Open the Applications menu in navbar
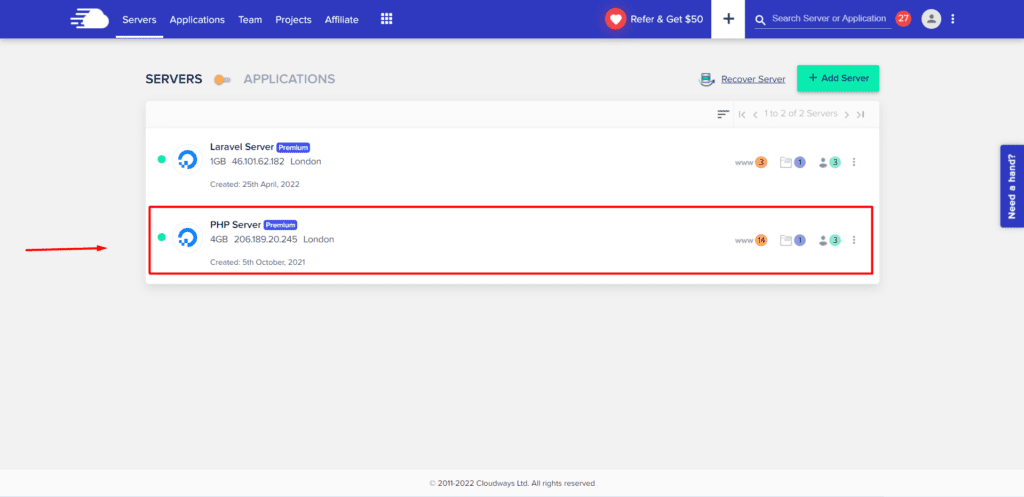 [197, 20]
